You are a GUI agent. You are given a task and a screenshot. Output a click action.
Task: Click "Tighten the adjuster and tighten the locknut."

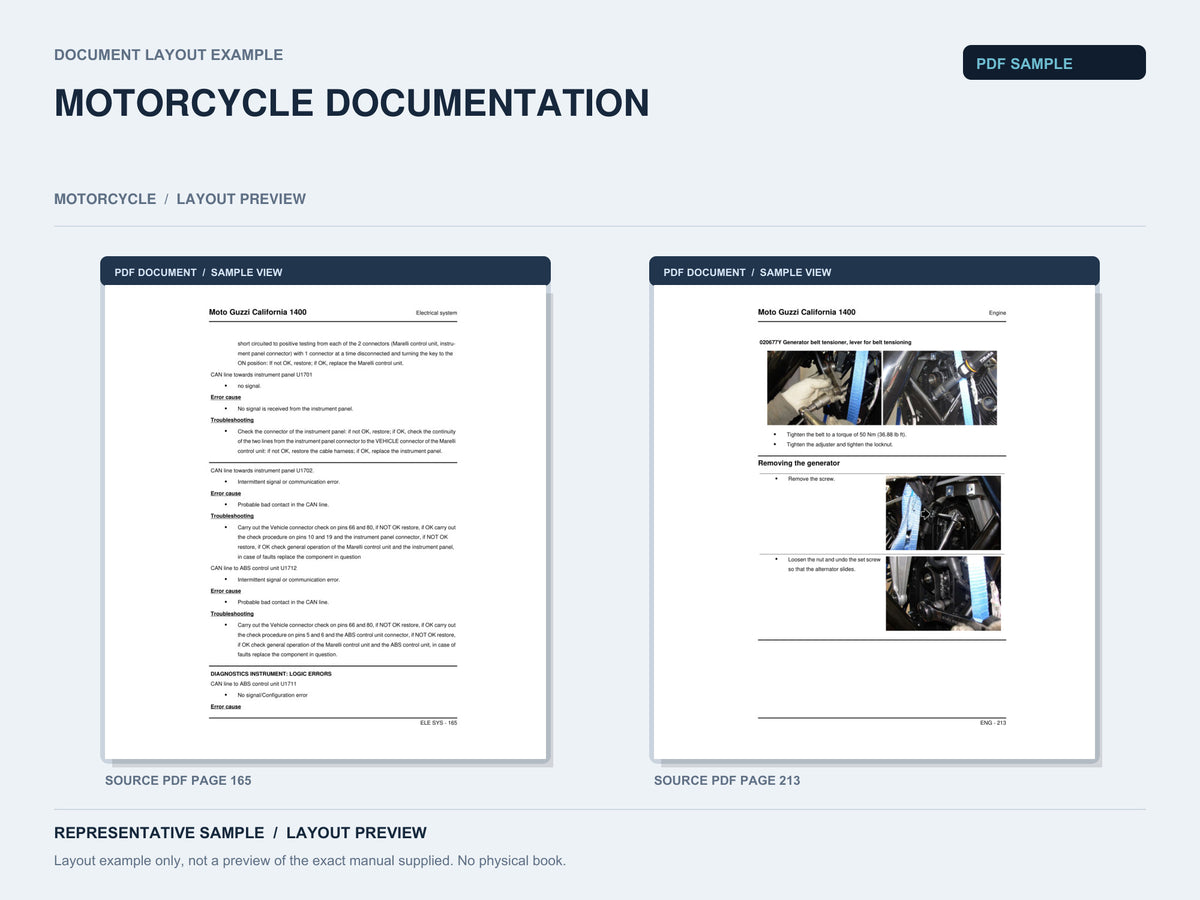(x=840, y=444)
